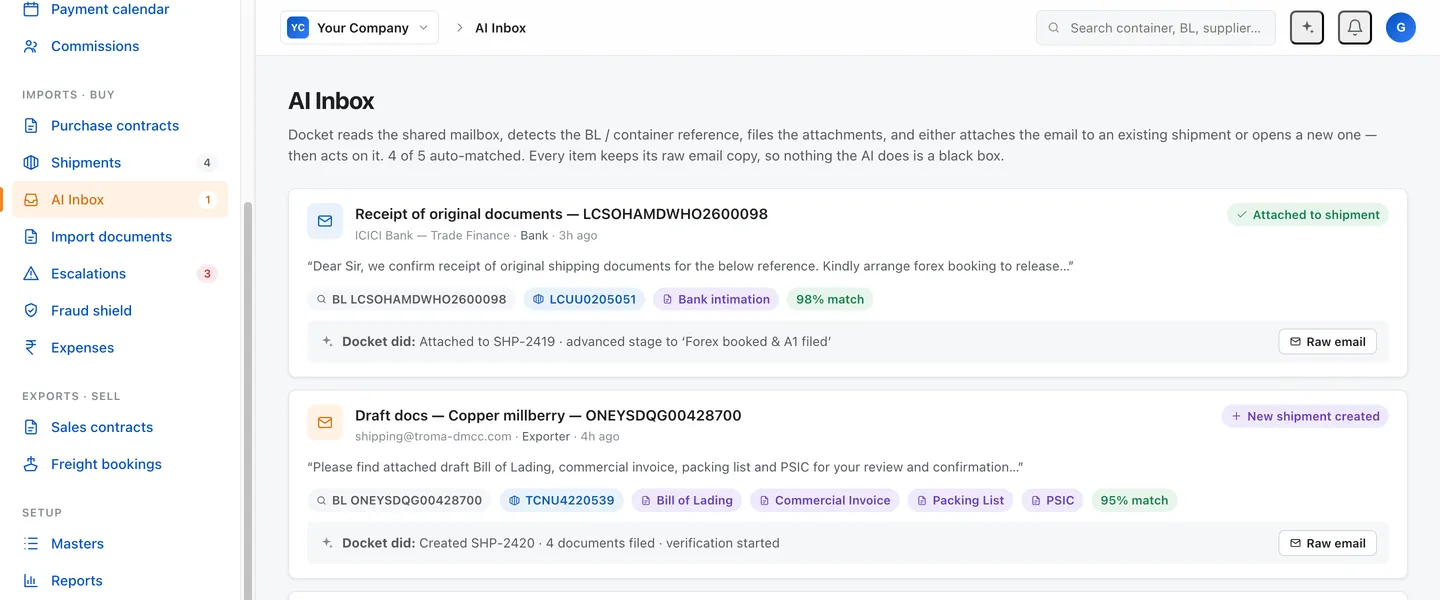Click the Commercial Invoice chip
This screenshot has height=600, width=1440.
click(825, 500)
